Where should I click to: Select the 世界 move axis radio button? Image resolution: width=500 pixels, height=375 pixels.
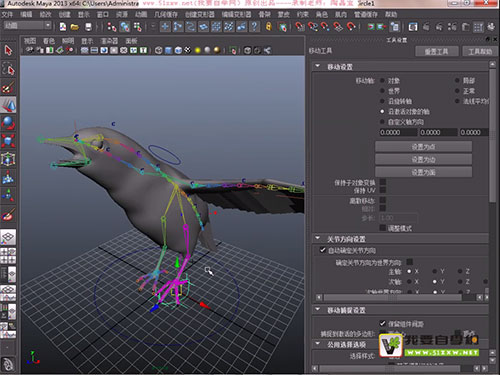coord(382,91)
